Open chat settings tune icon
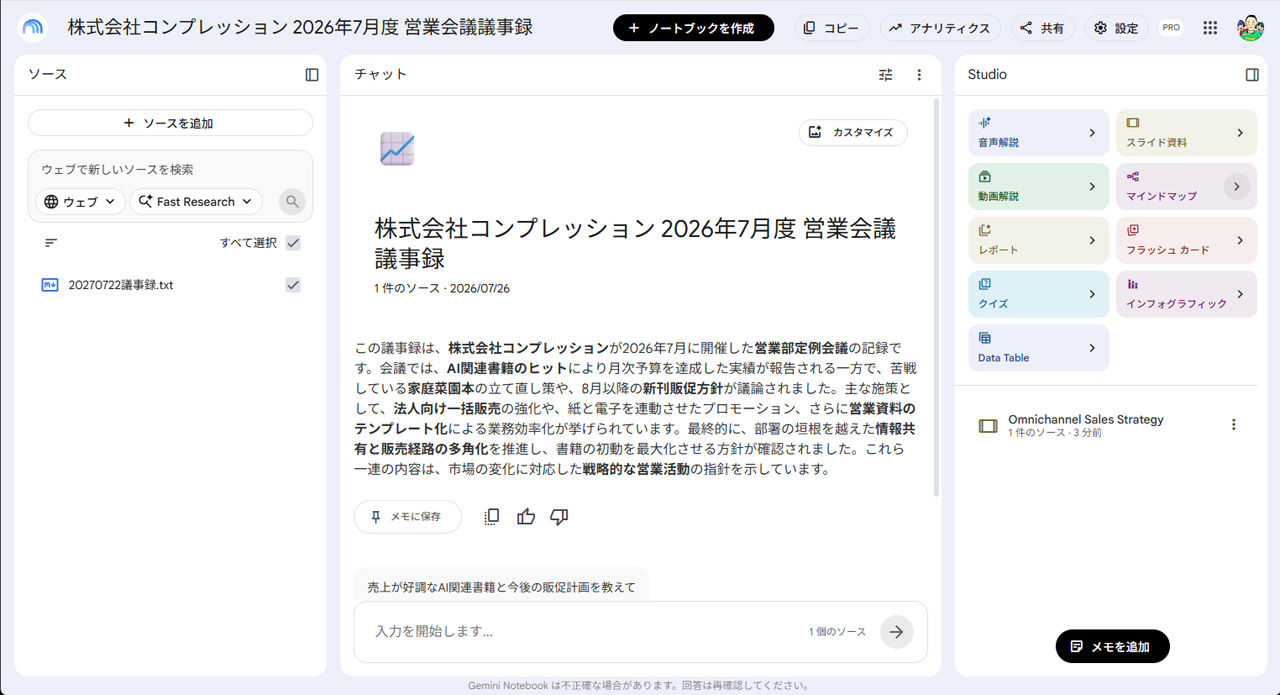The height and width of the screenshot is (695, 1280). click(x=886, y=75)
